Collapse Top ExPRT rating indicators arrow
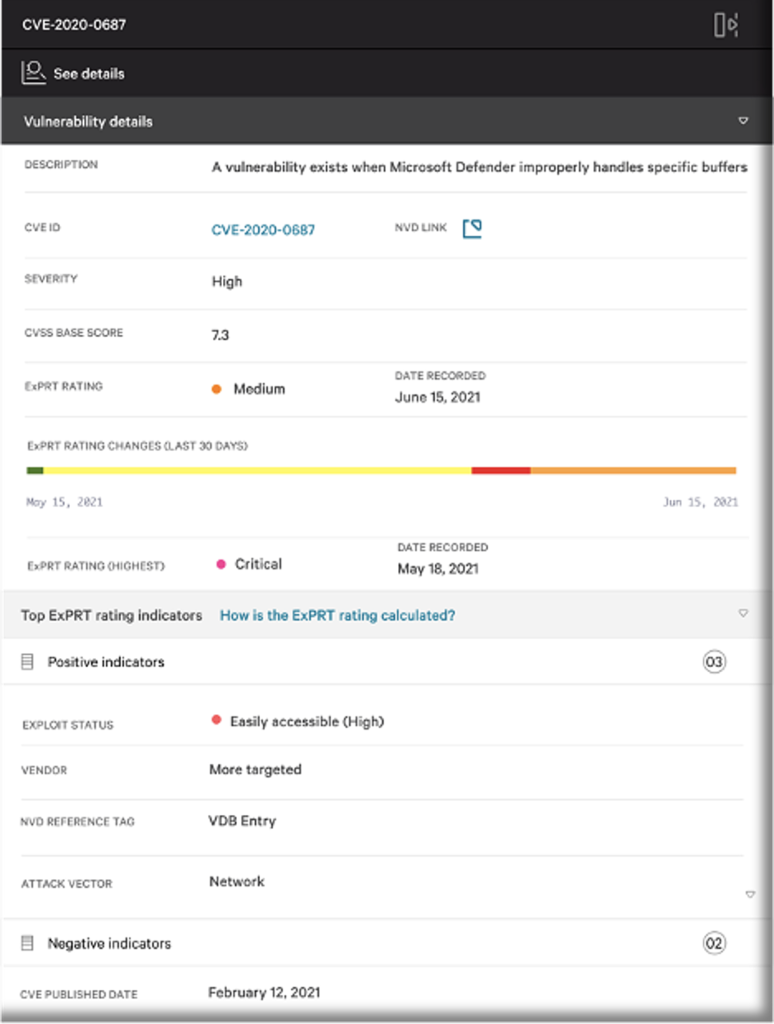774x1024 pixels. (743, 613)
